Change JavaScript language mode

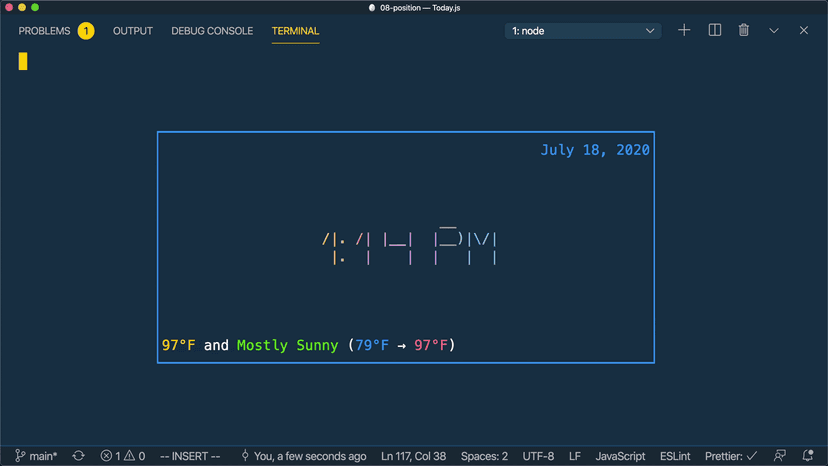[620, 456]
